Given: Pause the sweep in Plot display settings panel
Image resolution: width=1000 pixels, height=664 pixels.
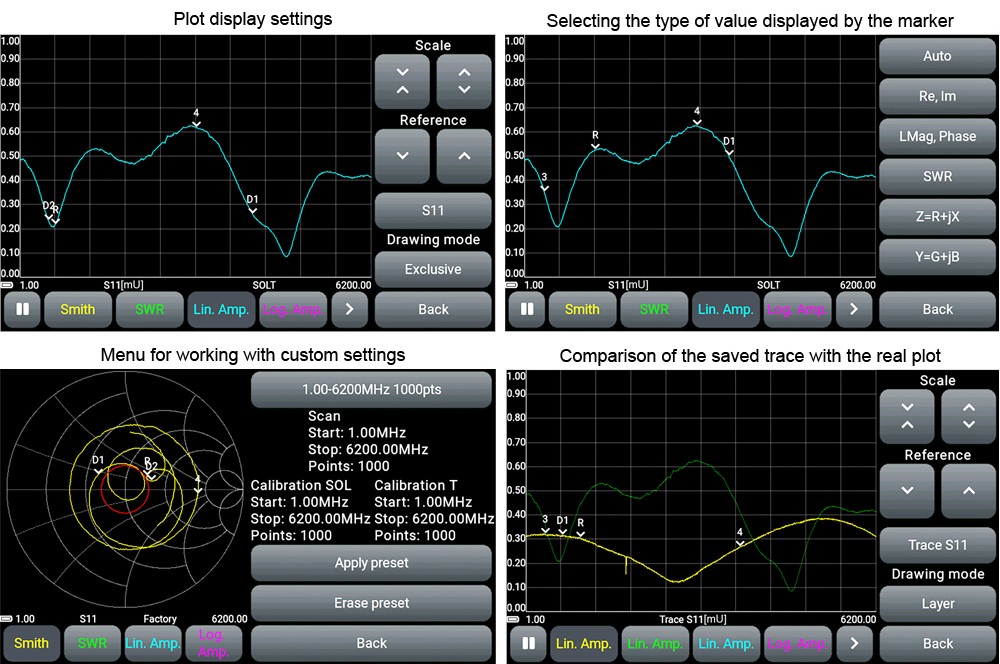Looking at the screenshot, I should point(22,310).
